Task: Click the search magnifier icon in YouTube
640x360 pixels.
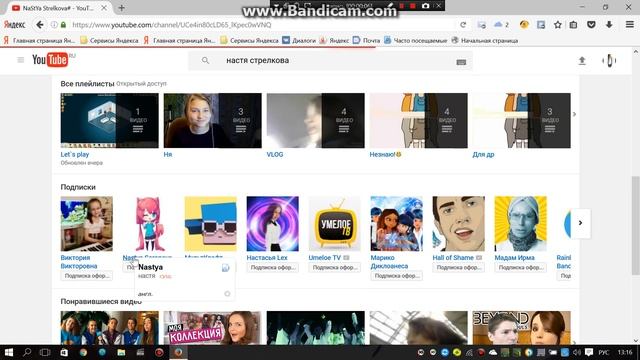Action: (205, 60)
